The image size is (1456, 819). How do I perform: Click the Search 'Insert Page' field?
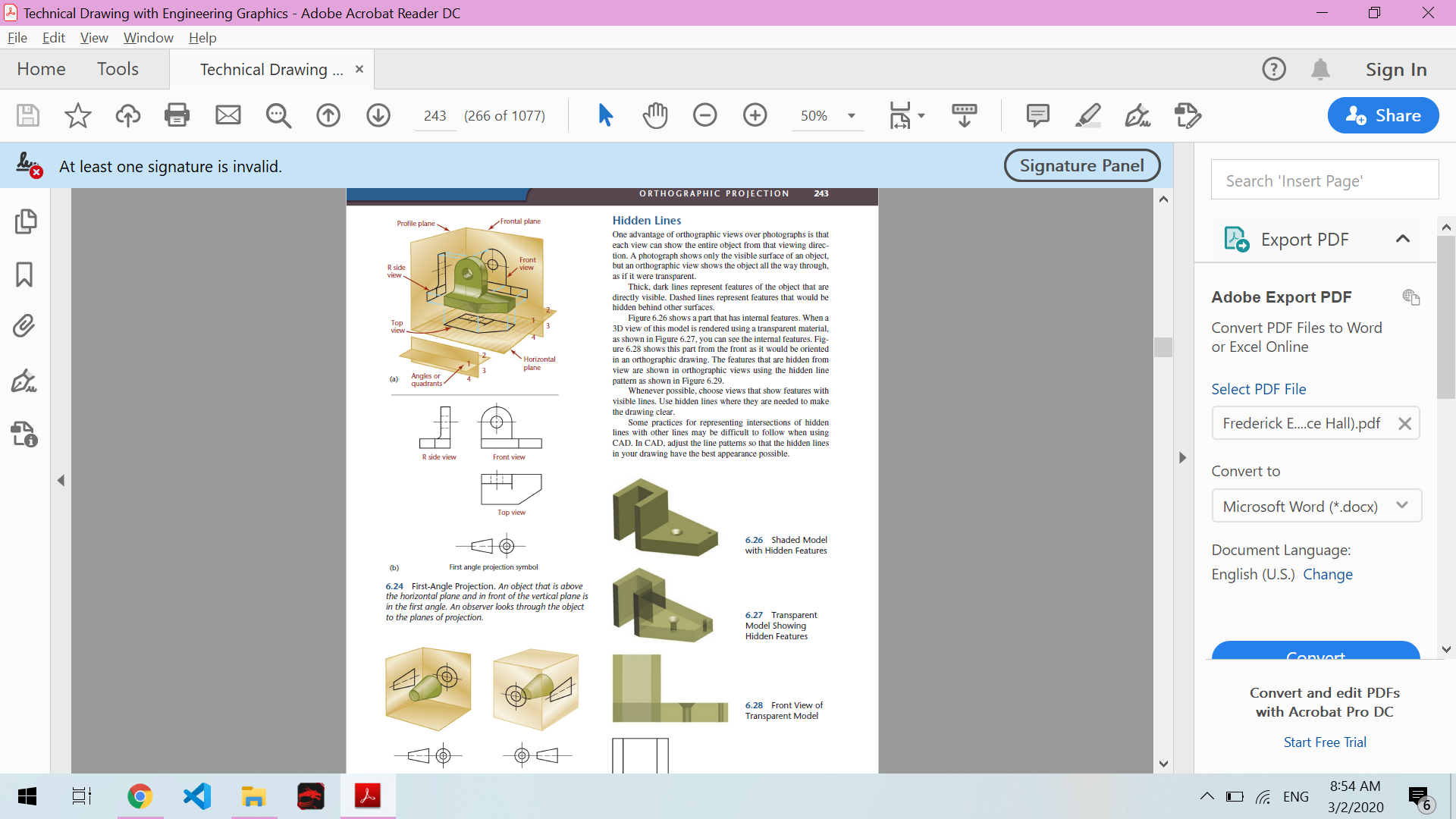(1324, 180)
